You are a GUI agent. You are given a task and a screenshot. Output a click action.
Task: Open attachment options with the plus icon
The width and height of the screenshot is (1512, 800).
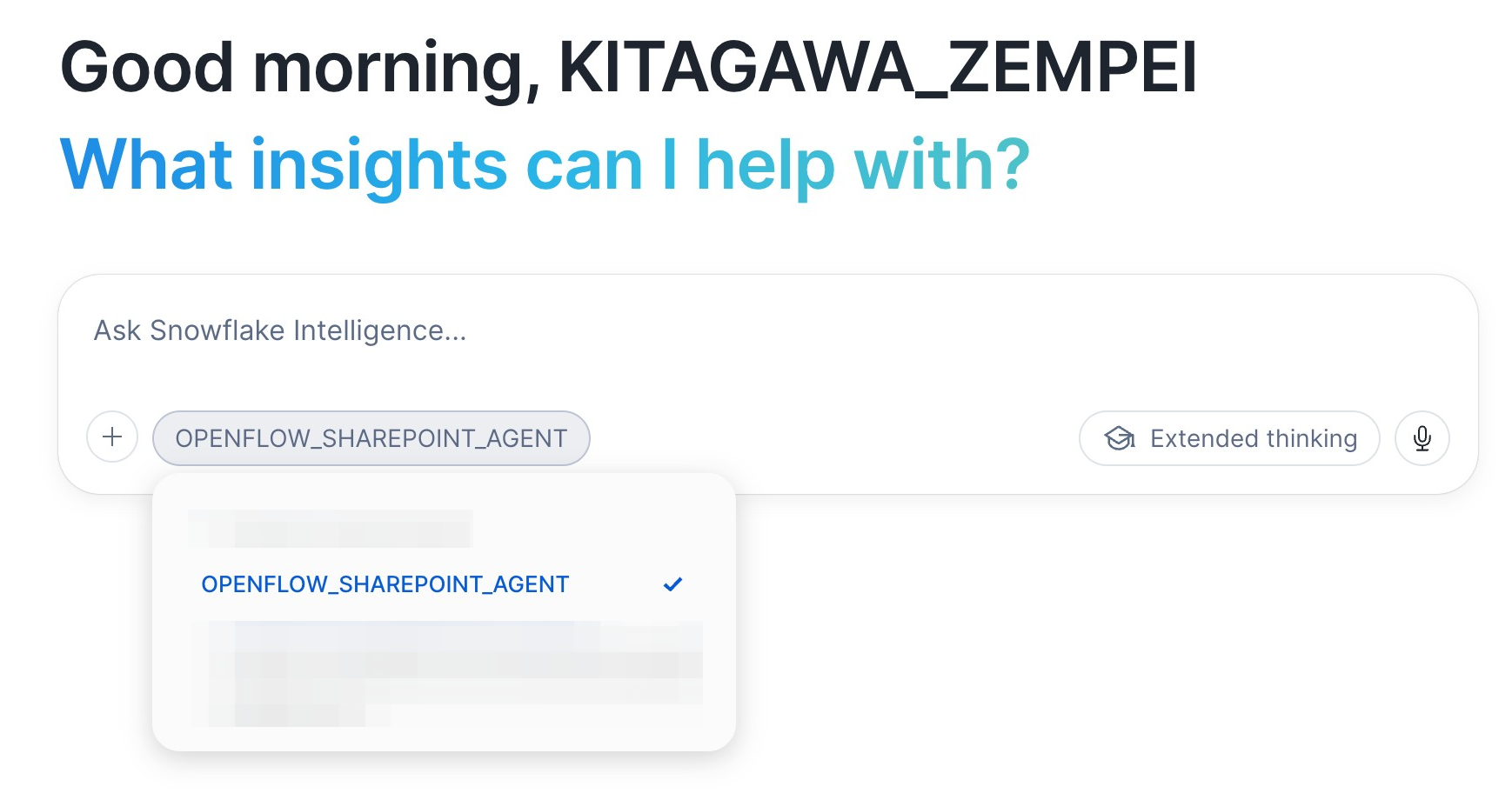tap(111, 437)
